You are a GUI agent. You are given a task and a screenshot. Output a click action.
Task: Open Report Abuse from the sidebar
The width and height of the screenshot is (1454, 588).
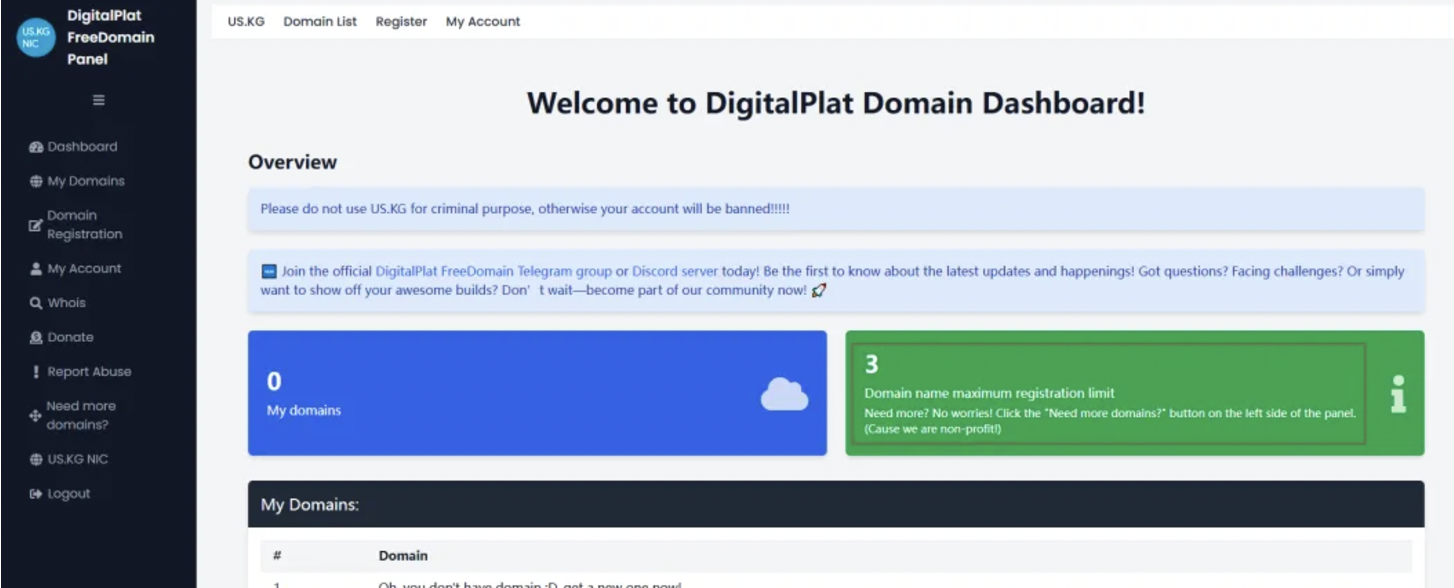(89, 372)
